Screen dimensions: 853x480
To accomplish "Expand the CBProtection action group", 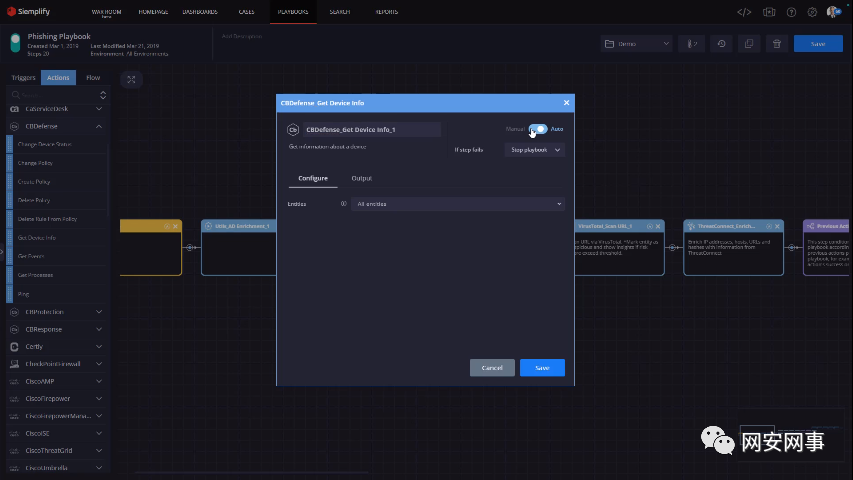I will (x=99, y=312).
